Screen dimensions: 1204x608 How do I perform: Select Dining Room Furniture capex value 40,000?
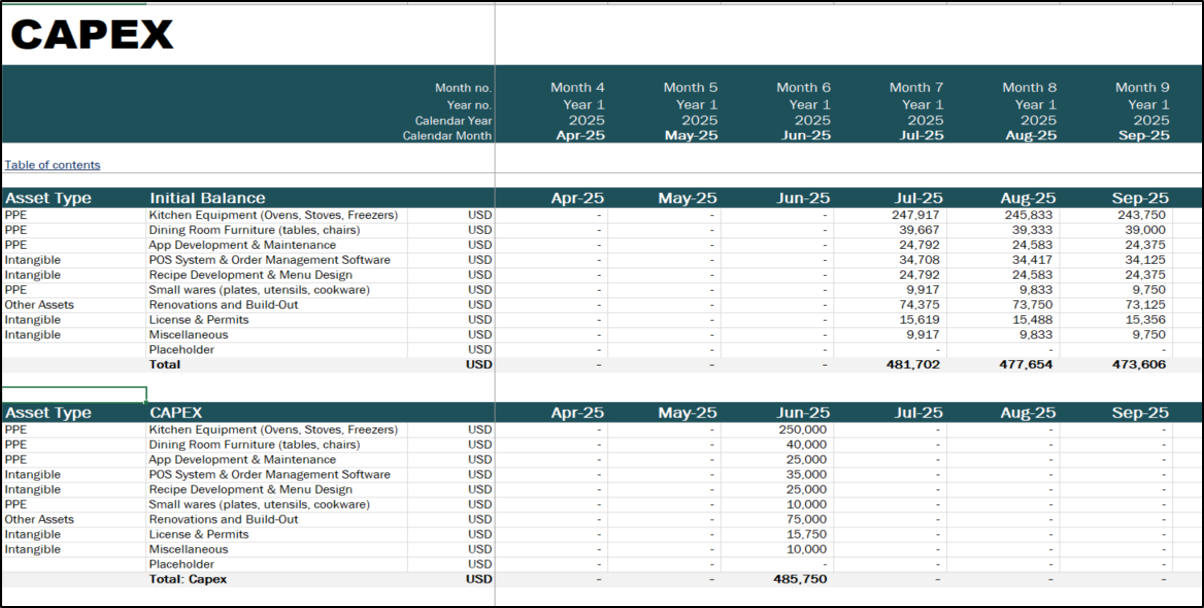(x=806, y=445)
